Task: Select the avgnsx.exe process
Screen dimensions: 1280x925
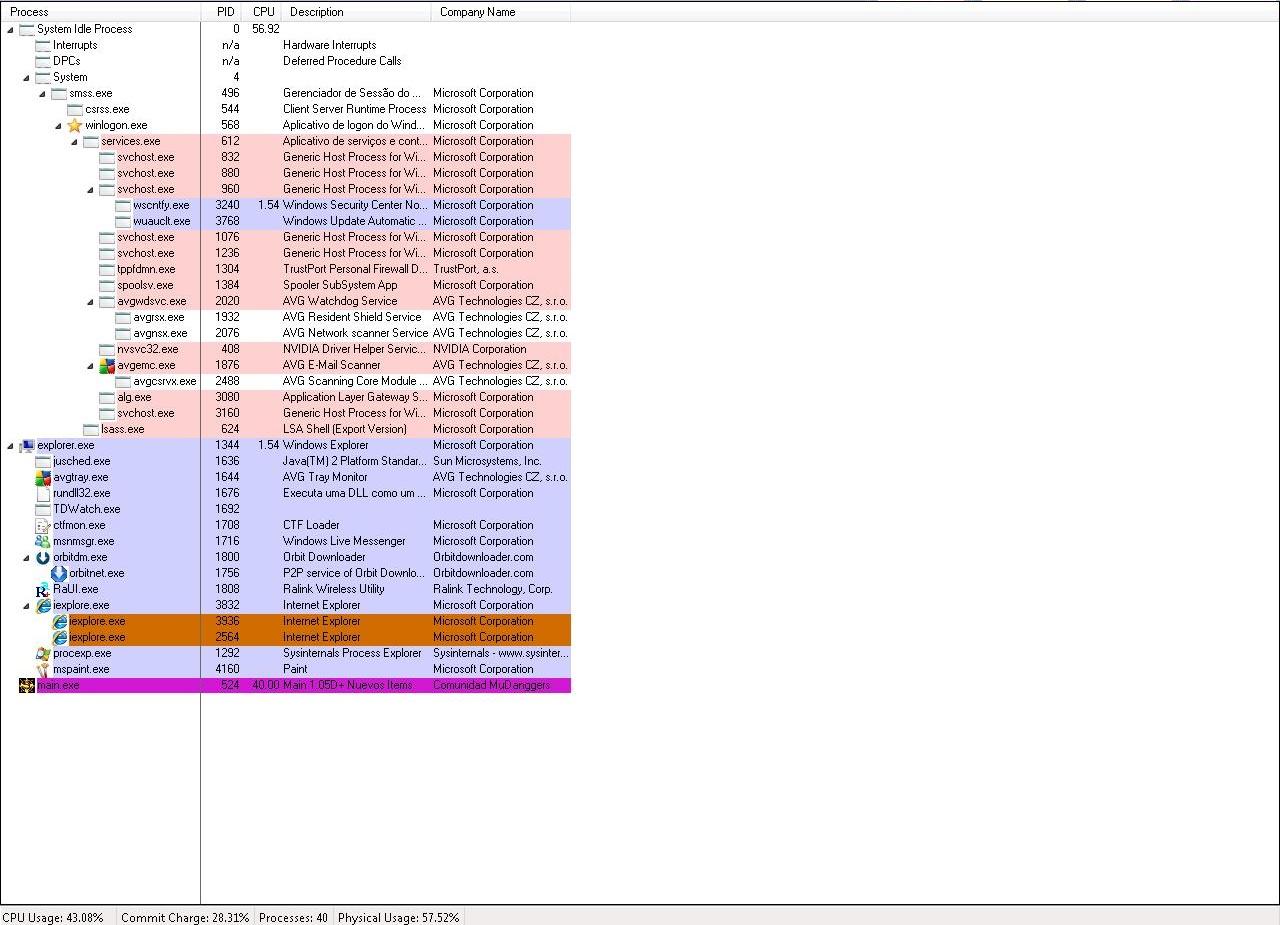Action: point(285,333)
